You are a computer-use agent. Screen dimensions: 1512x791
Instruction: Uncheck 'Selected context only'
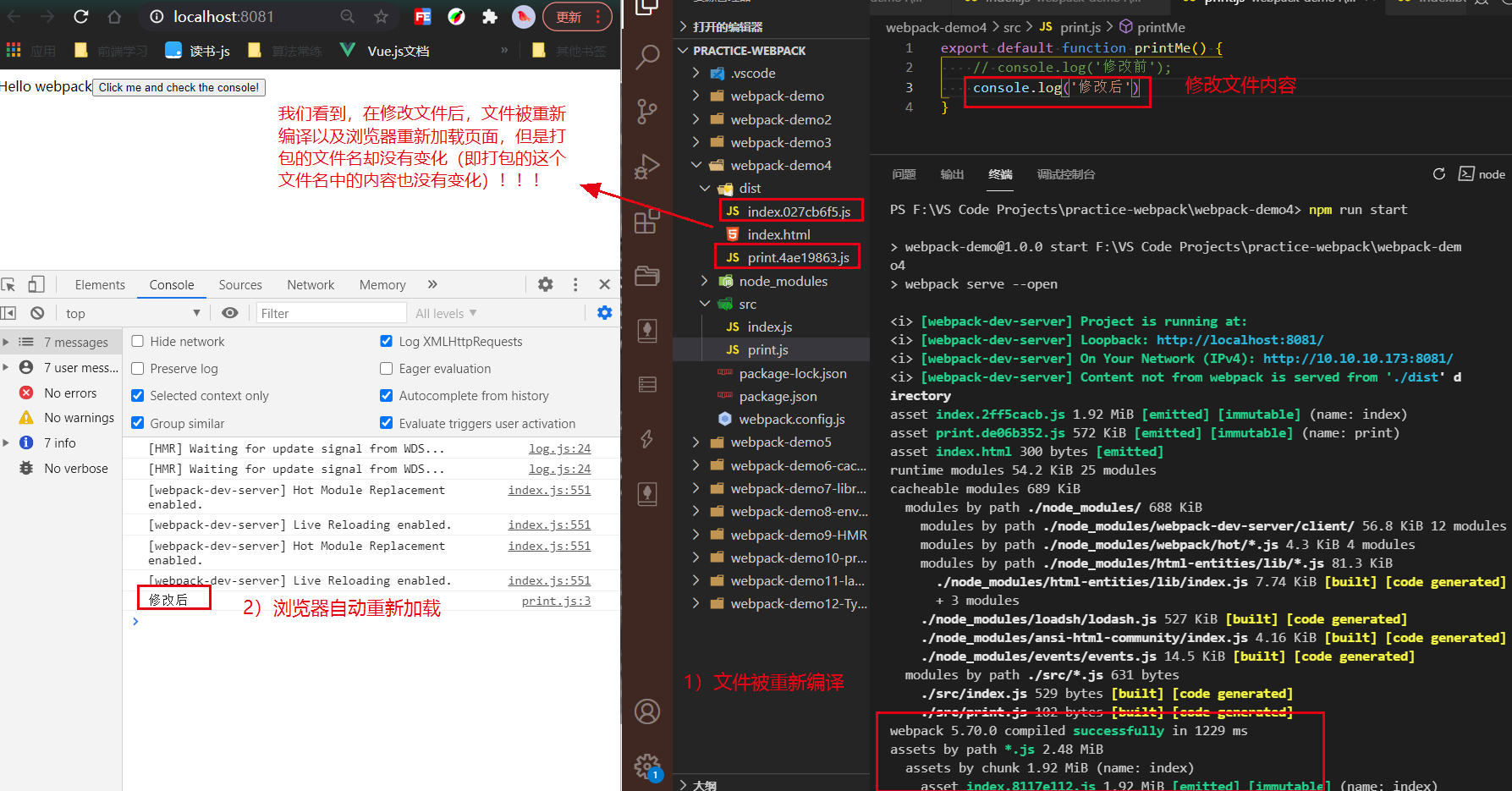click(x=137, y=395)
